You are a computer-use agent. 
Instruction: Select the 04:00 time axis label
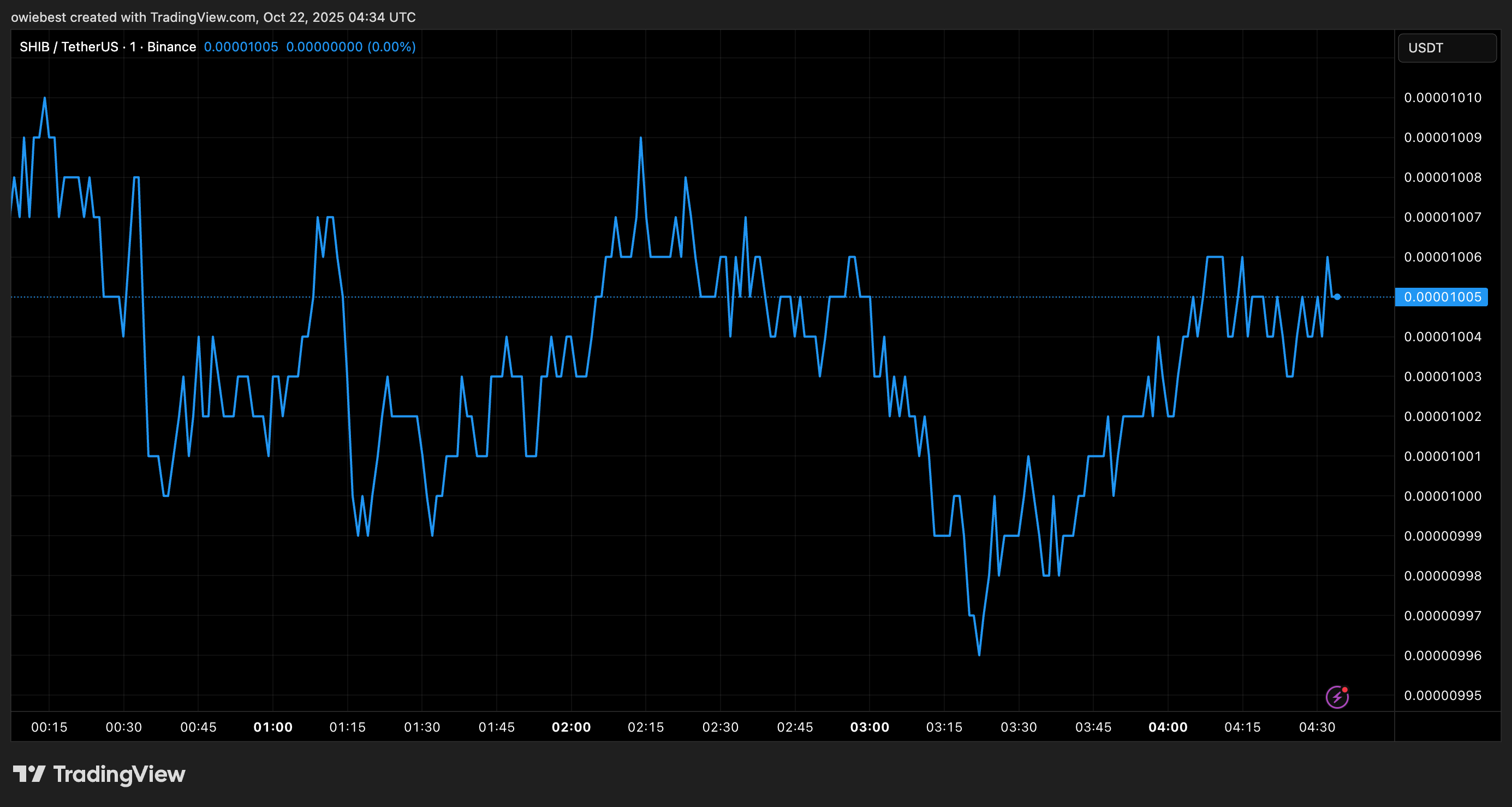click(x=1168, y=727)
